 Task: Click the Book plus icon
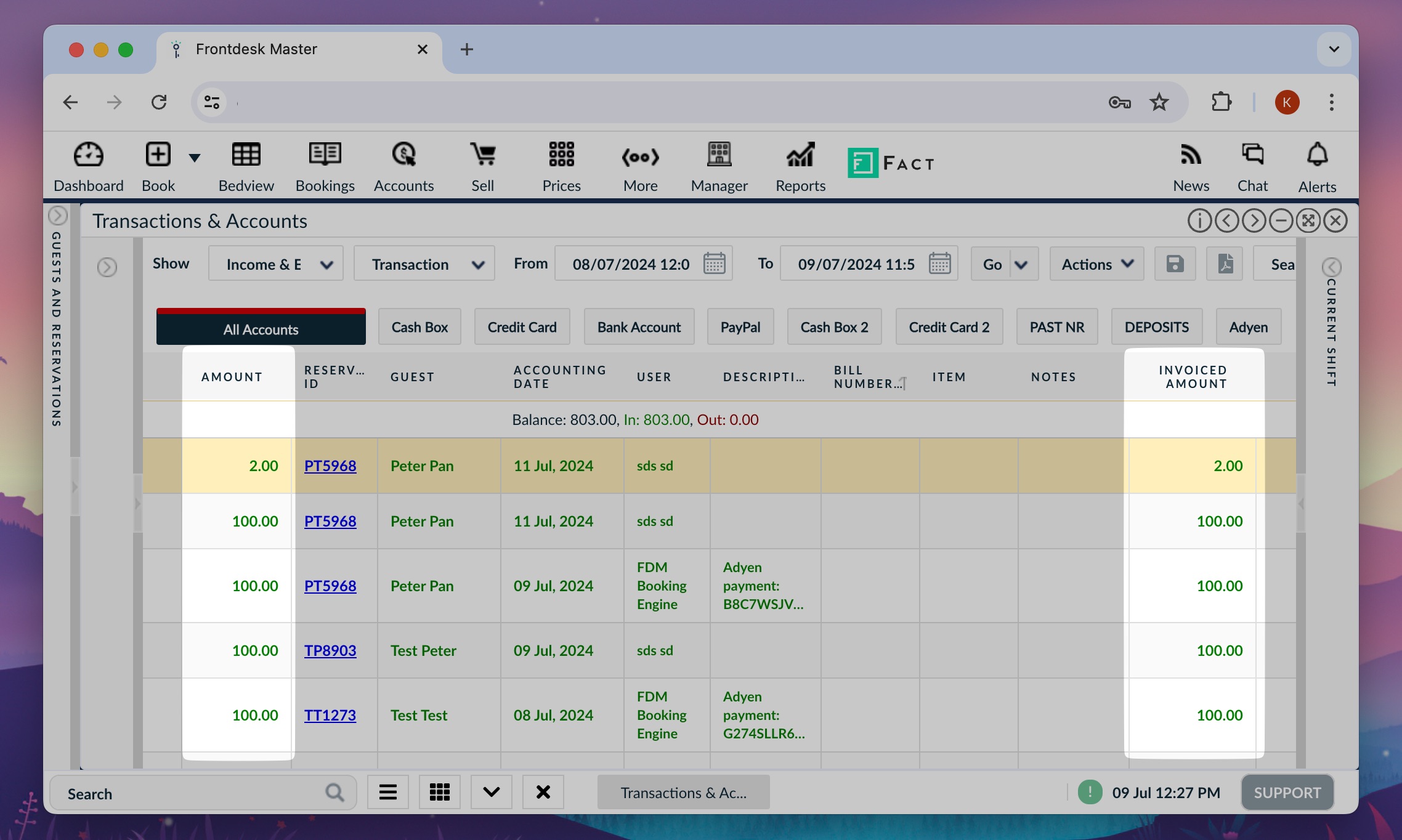point(158,155)
